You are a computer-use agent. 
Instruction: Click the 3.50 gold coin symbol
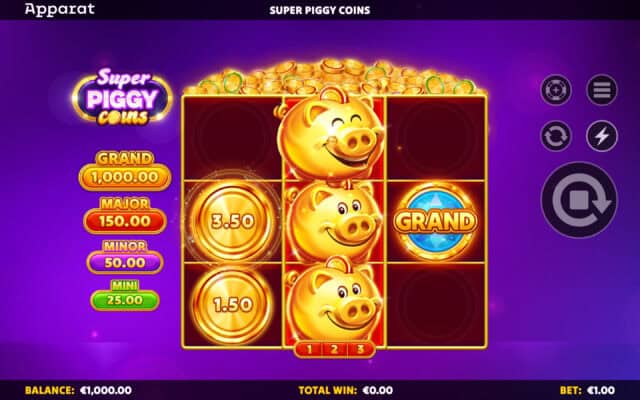(232, 221)
